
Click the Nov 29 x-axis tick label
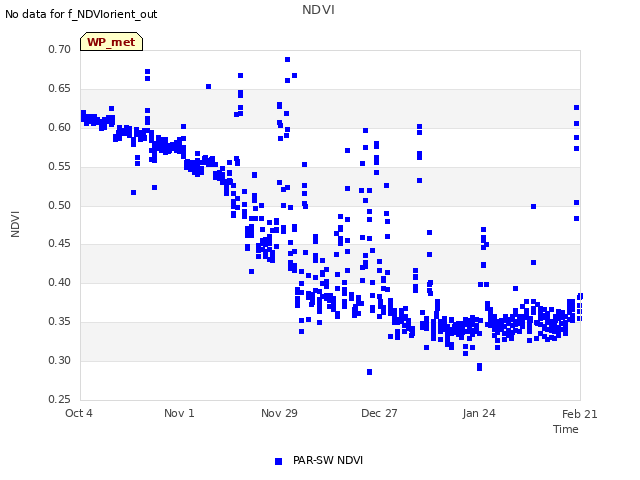(x=279, y=413)
